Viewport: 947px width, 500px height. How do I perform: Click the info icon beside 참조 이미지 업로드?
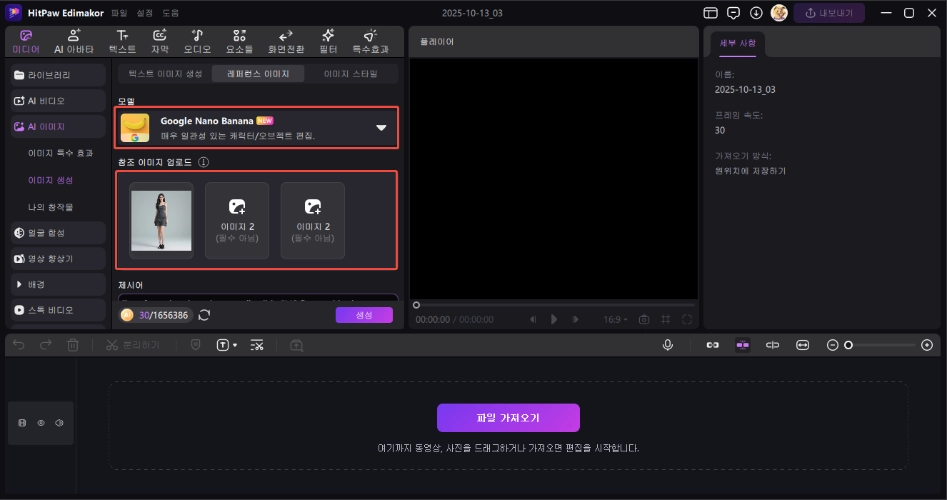click(x=204, y=162)
